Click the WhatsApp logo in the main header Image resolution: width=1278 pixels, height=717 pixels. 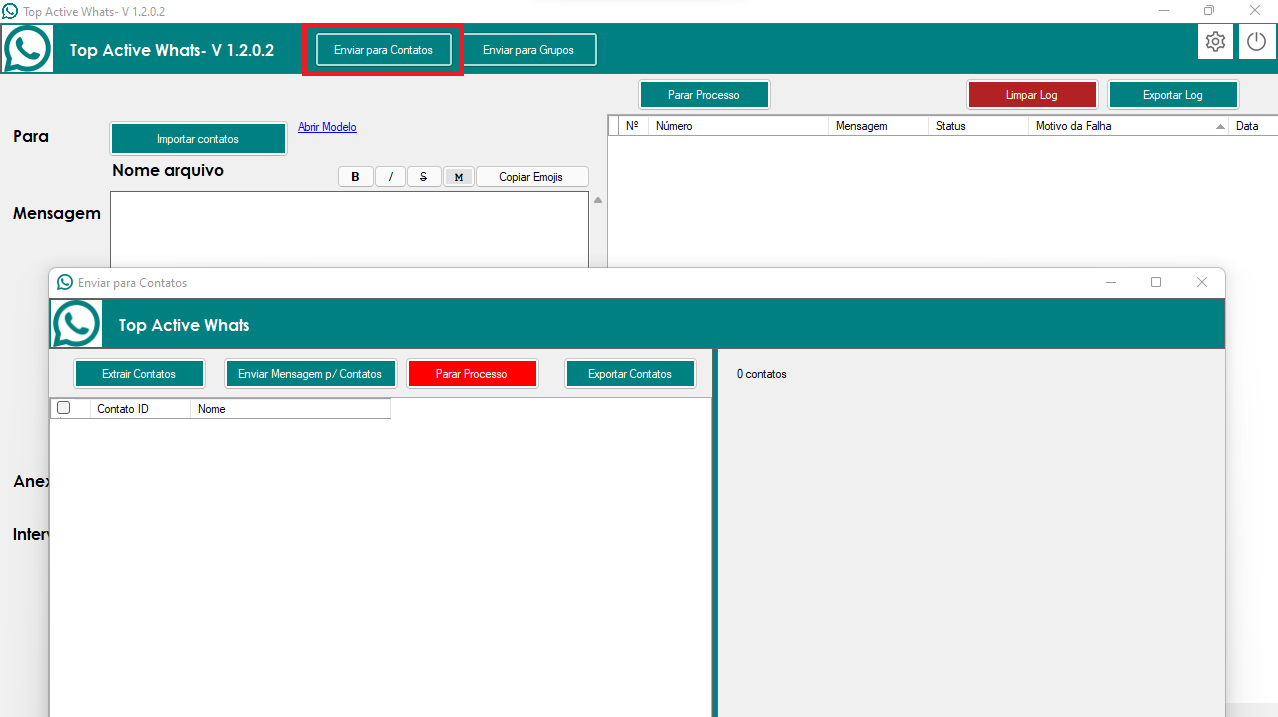click(x=27, y=48)
